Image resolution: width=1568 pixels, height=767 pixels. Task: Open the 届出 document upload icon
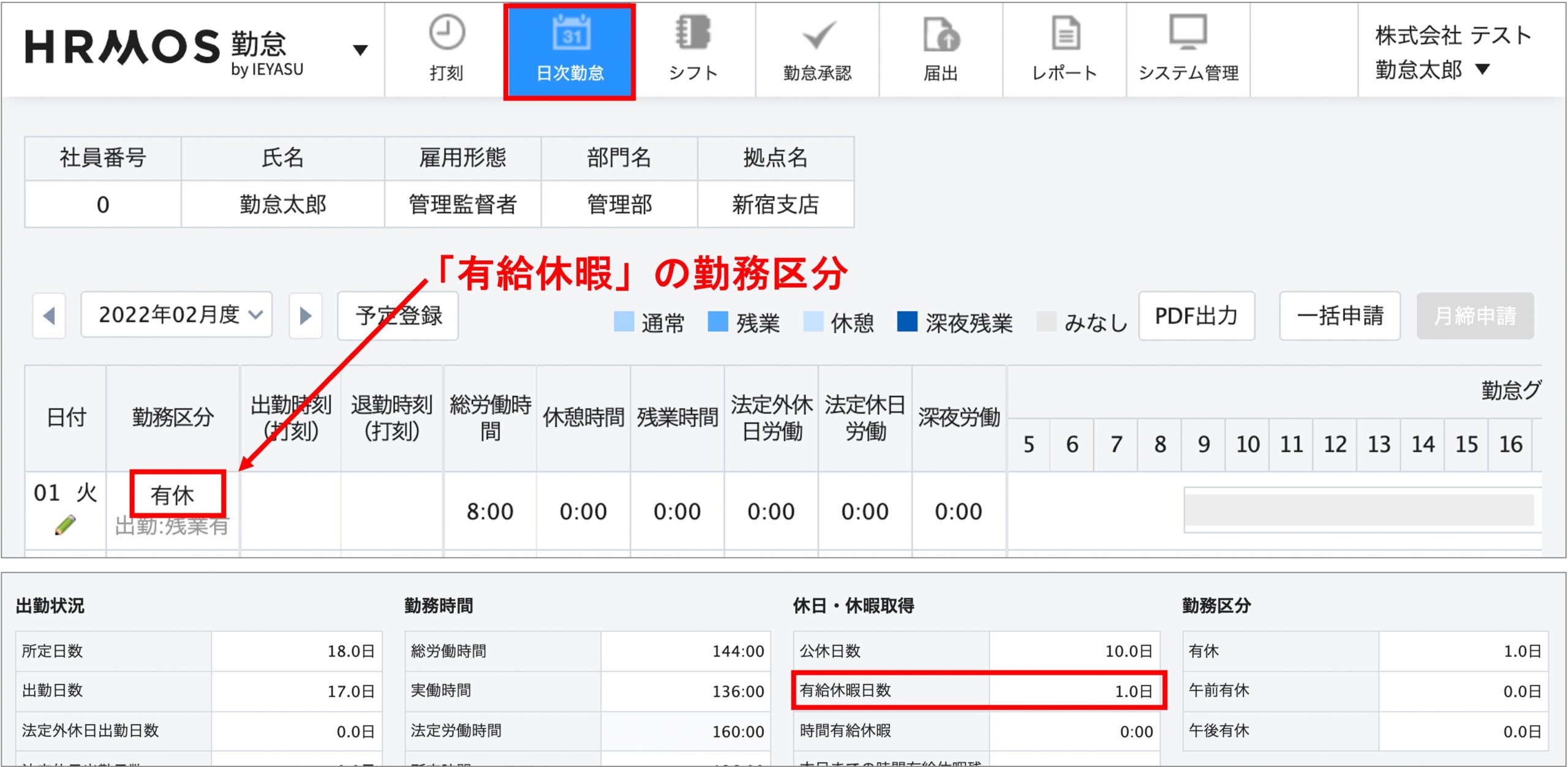[941, 34]
